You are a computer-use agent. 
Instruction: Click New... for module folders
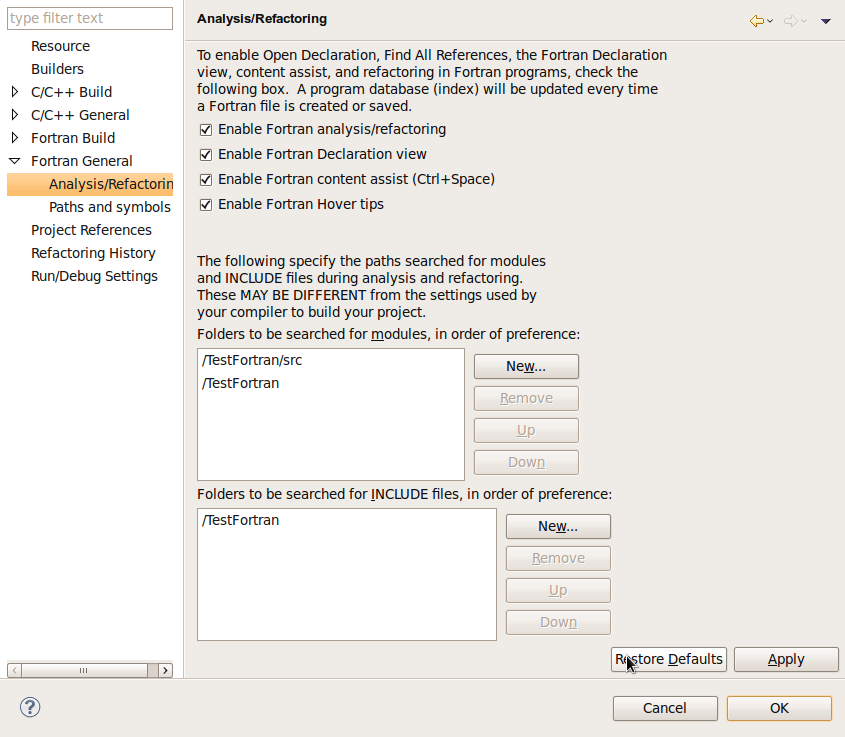point(526,366)
